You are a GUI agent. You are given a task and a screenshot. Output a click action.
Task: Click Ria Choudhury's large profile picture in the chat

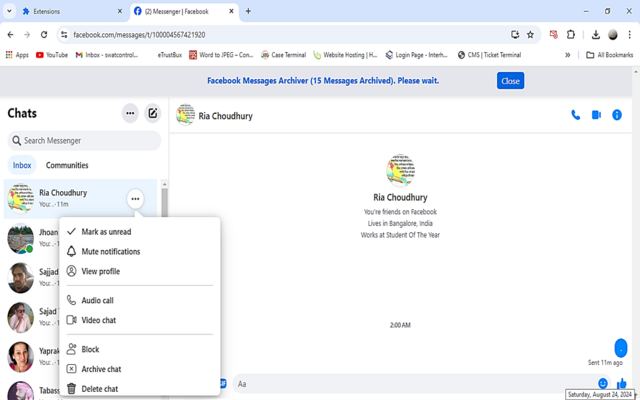[400, 171]
